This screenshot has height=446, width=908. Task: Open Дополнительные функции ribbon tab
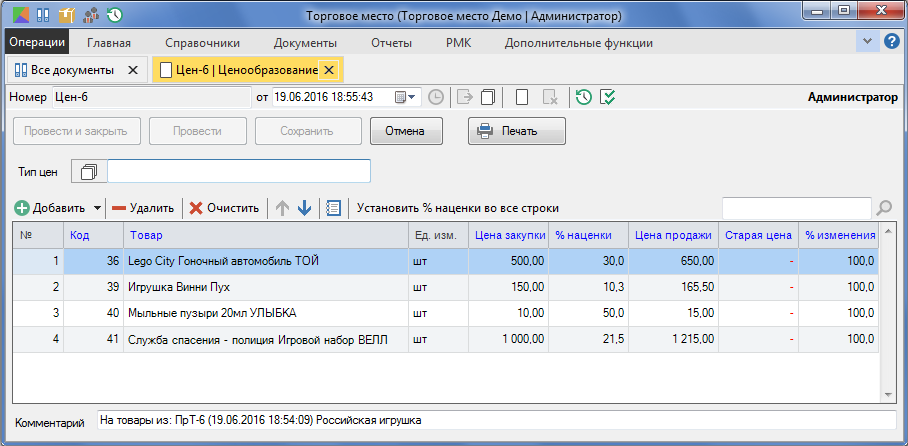coord(579,43)
